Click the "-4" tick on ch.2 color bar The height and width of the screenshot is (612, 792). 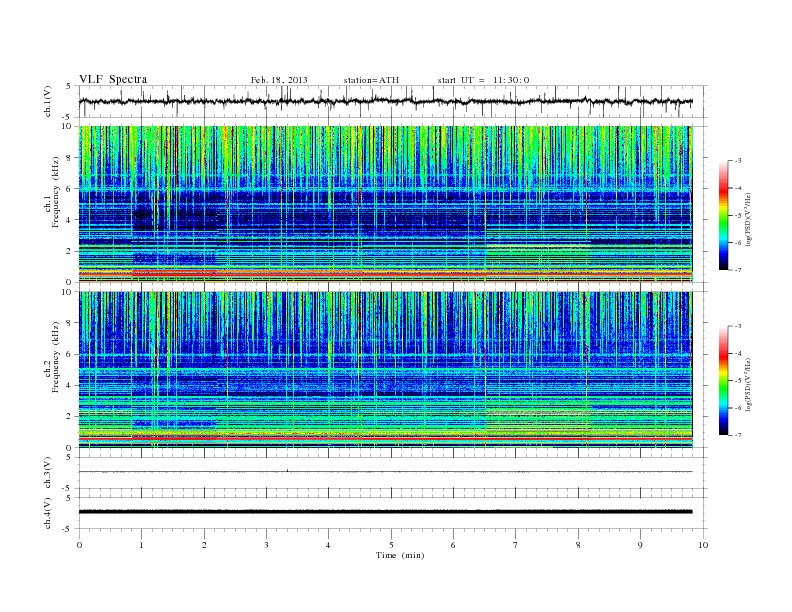click(x=737, y=353)
